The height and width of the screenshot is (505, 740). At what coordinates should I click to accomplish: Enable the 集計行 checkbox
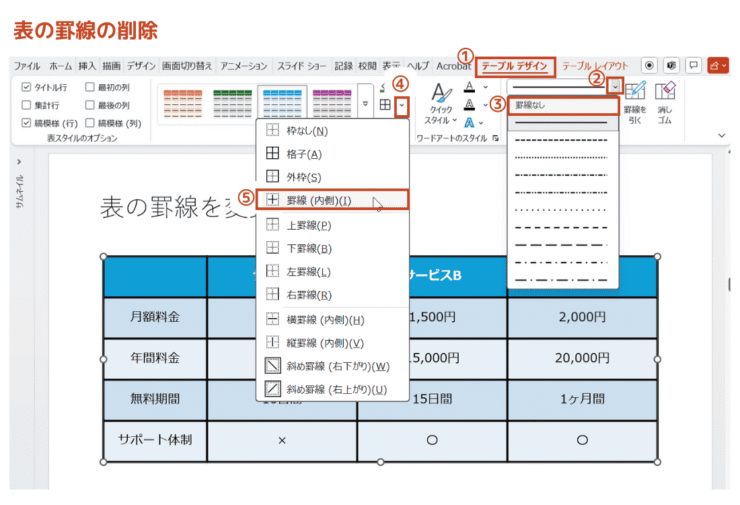(x=26, y=105)
